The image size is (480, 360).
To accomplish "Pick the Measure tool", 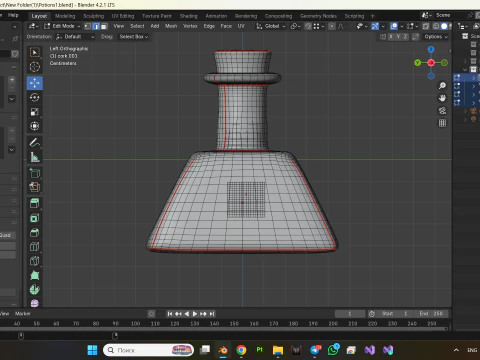I will (35, 157).
